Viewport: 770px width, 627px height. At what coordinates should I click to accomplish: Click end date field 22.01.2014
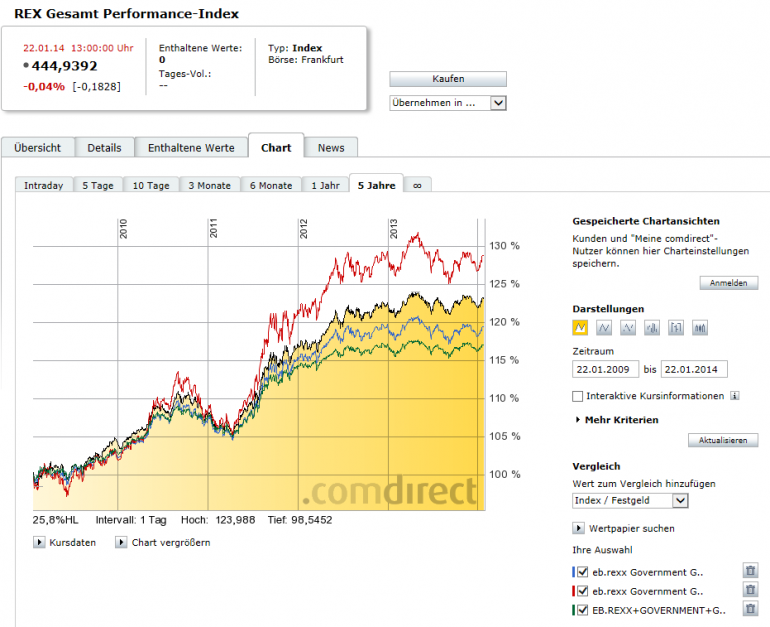pos(694,369)
